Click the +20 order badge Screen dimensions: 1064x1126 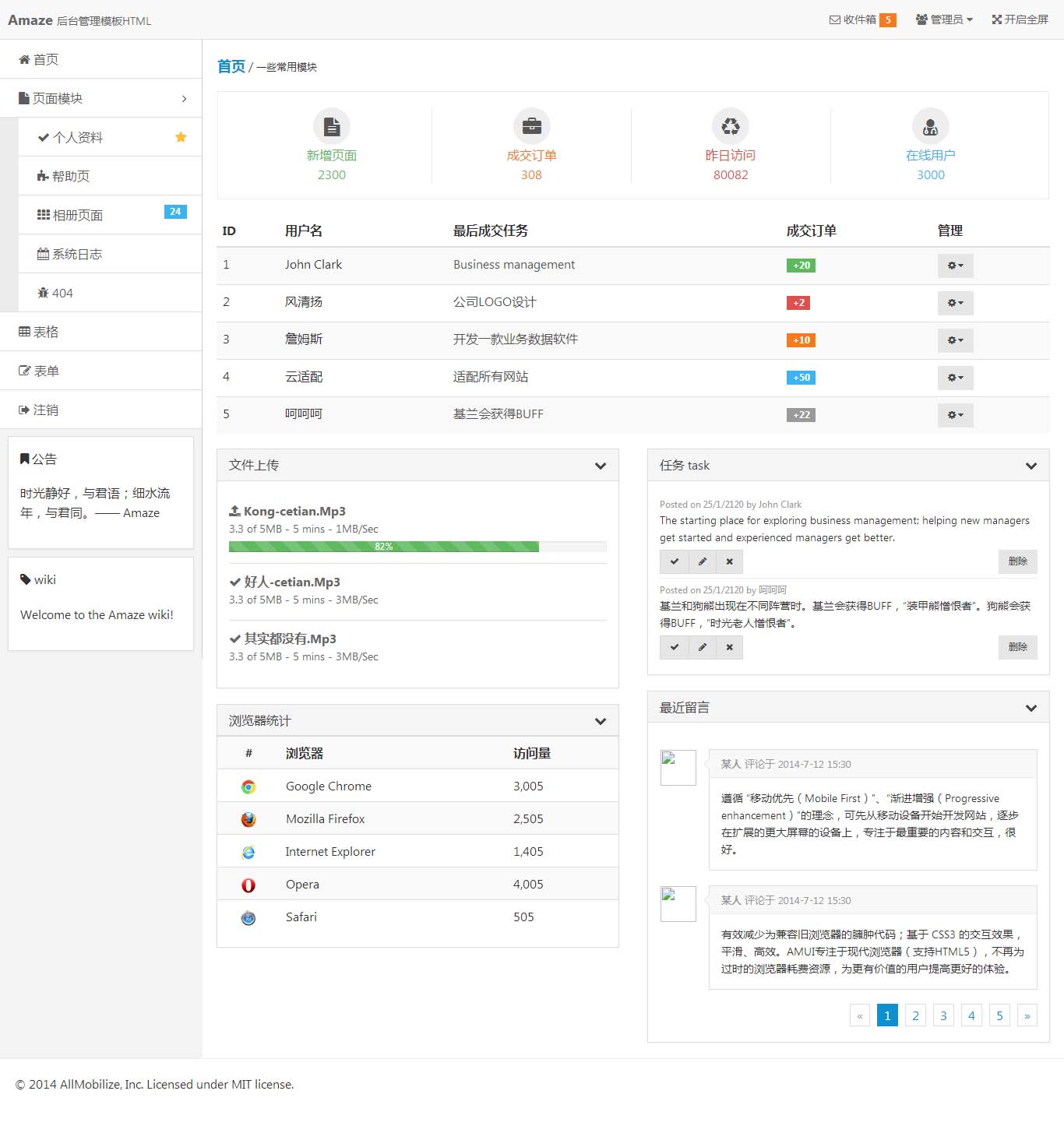802,266
